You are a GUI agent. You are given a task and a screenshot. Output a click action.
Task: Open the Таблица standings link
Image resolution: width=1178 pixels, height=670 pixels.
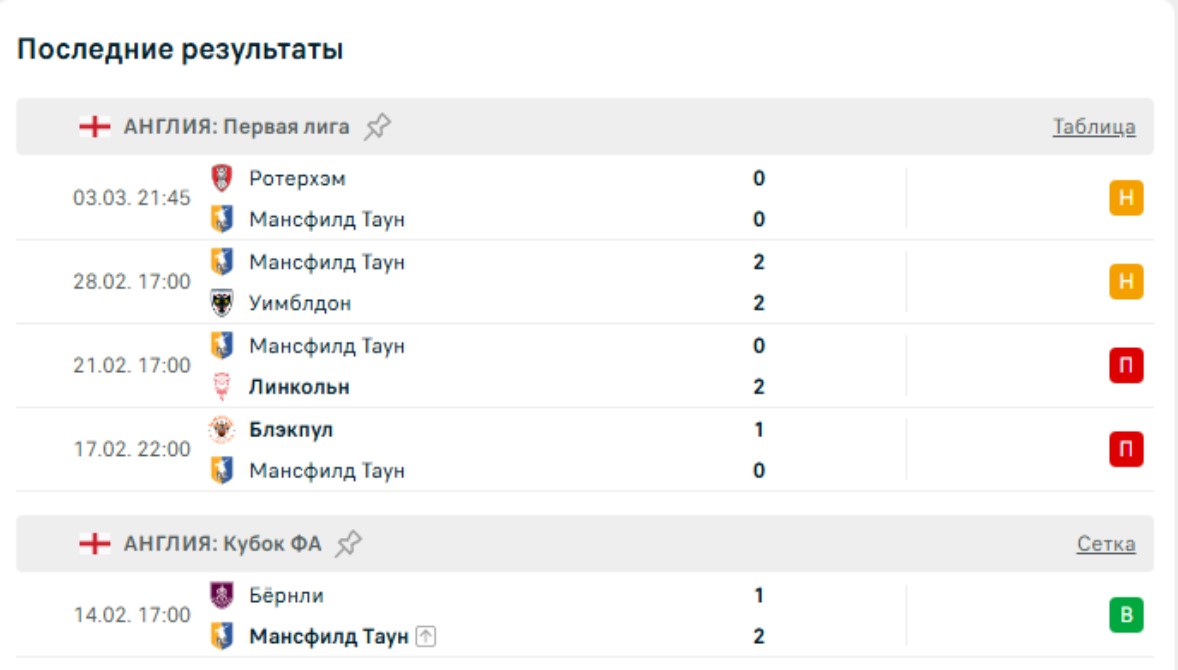[1093, 127]
